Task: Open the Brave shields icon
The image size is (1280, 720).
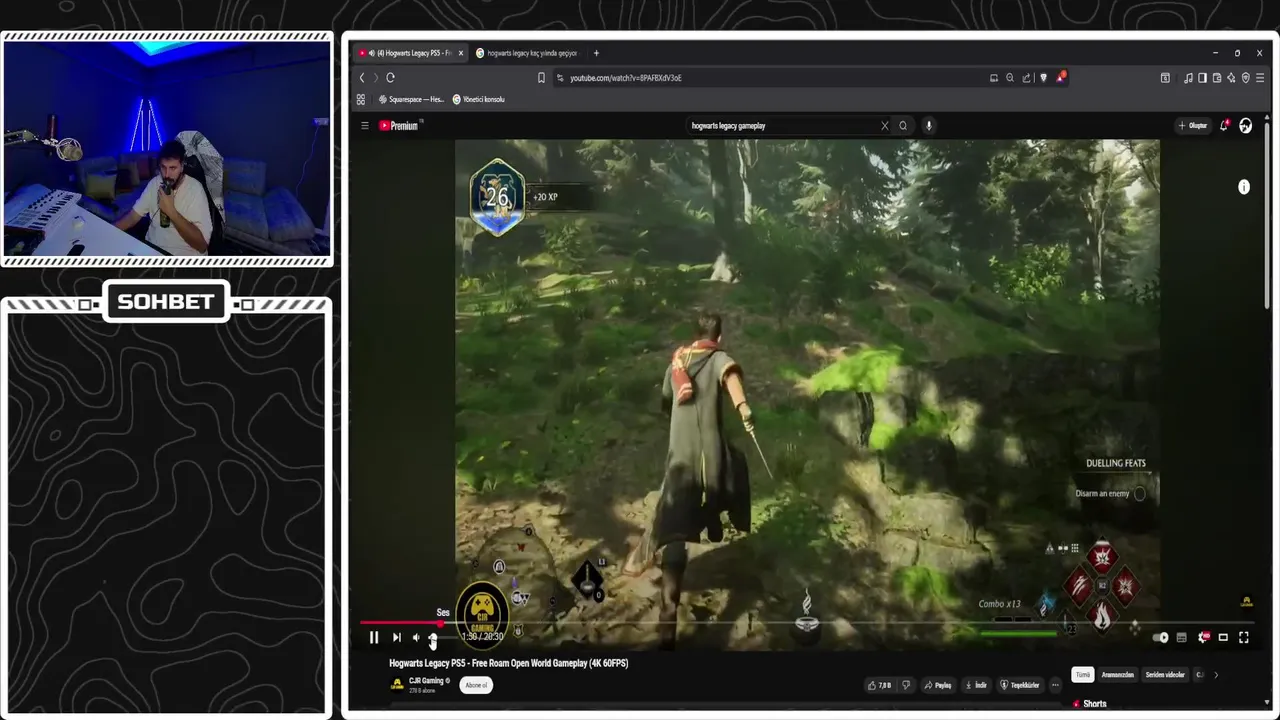Action: 1043,77
